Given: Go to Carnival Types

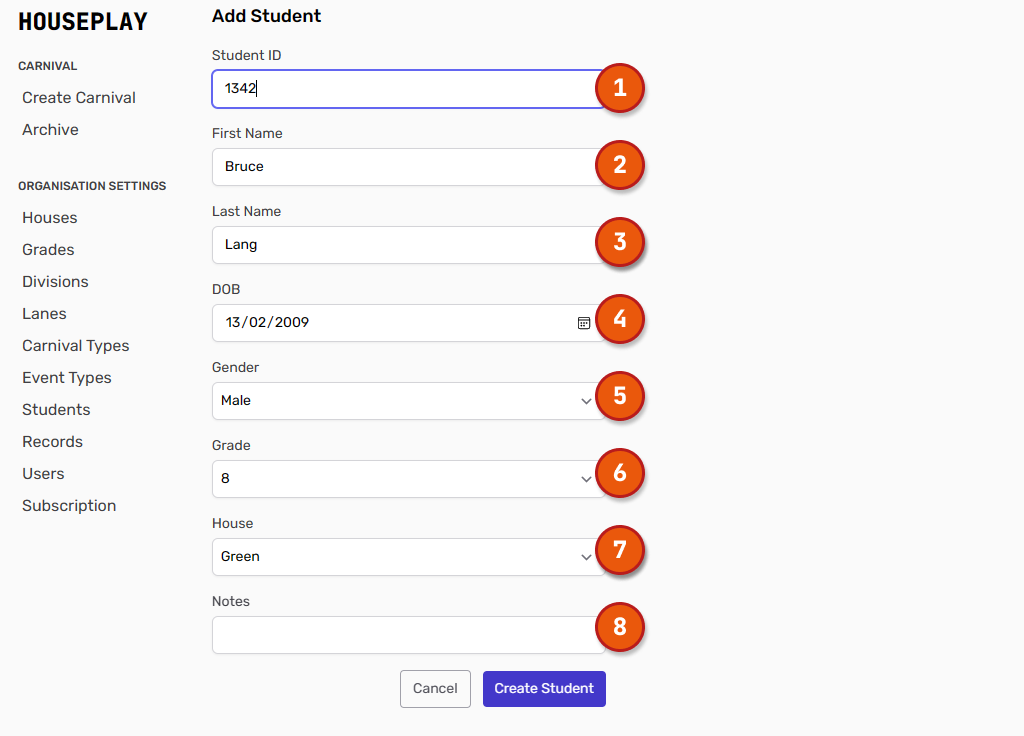Looking at the screenshot, I should point(76,346).
